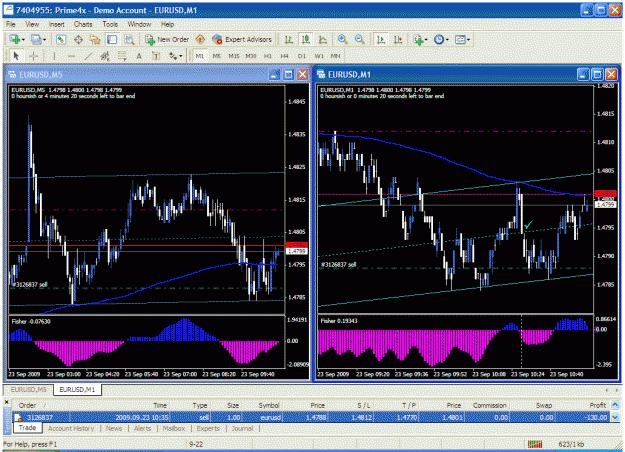
Task: Switch timeframe to H1
Action: point(268,56)
